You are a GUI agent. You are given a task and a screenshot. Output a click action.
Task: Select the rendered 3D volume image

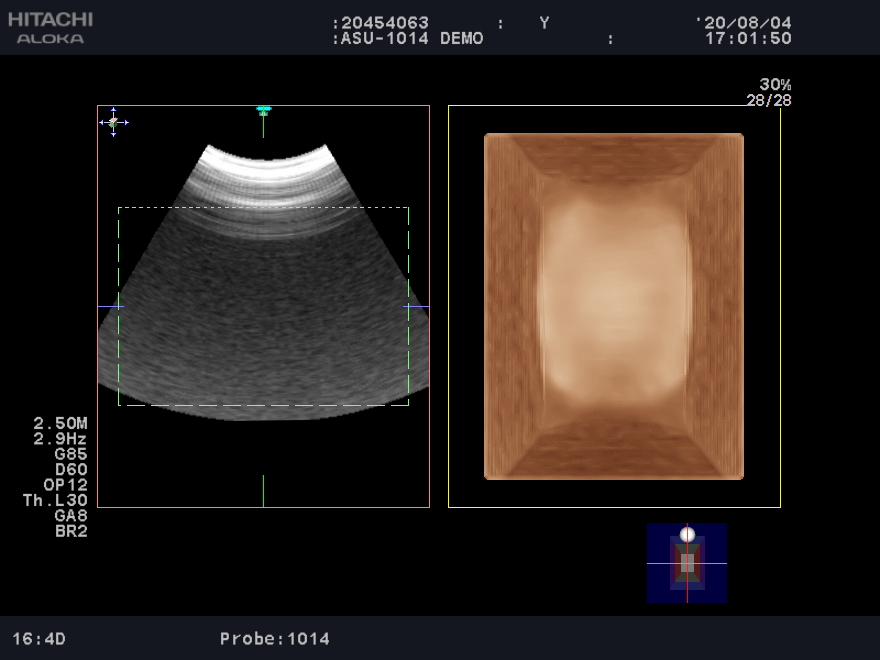pyautogui.click(x=614, y=306)
